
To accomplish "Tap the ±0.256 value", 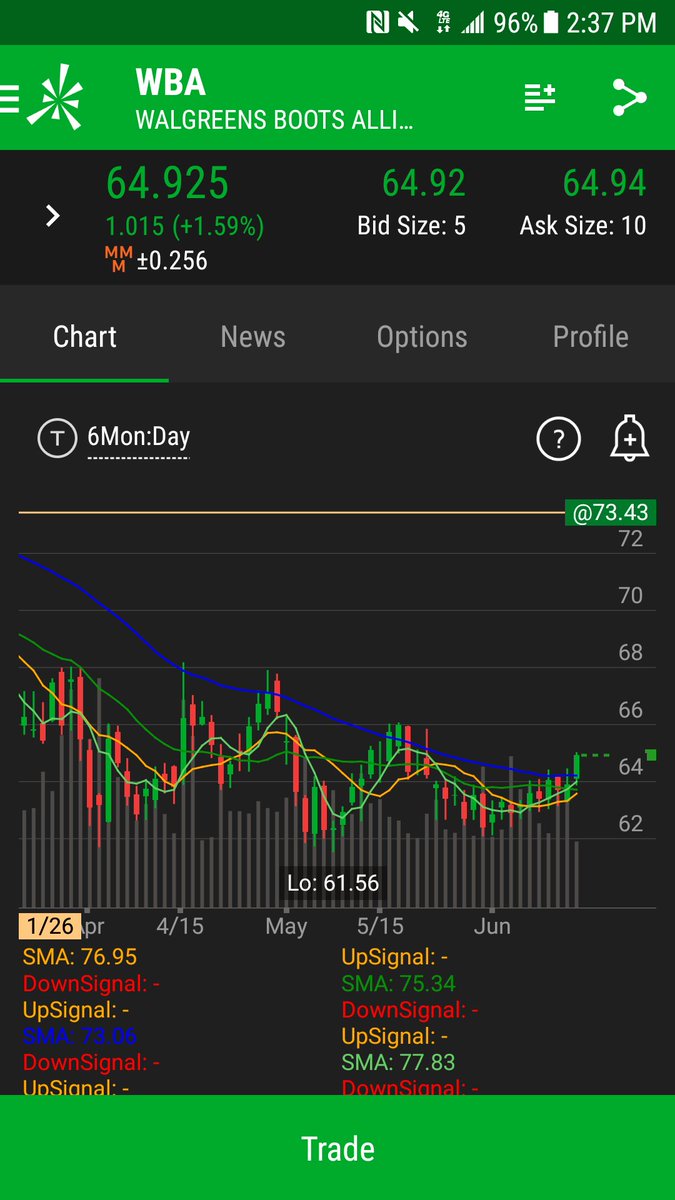I will coord(171,261).
